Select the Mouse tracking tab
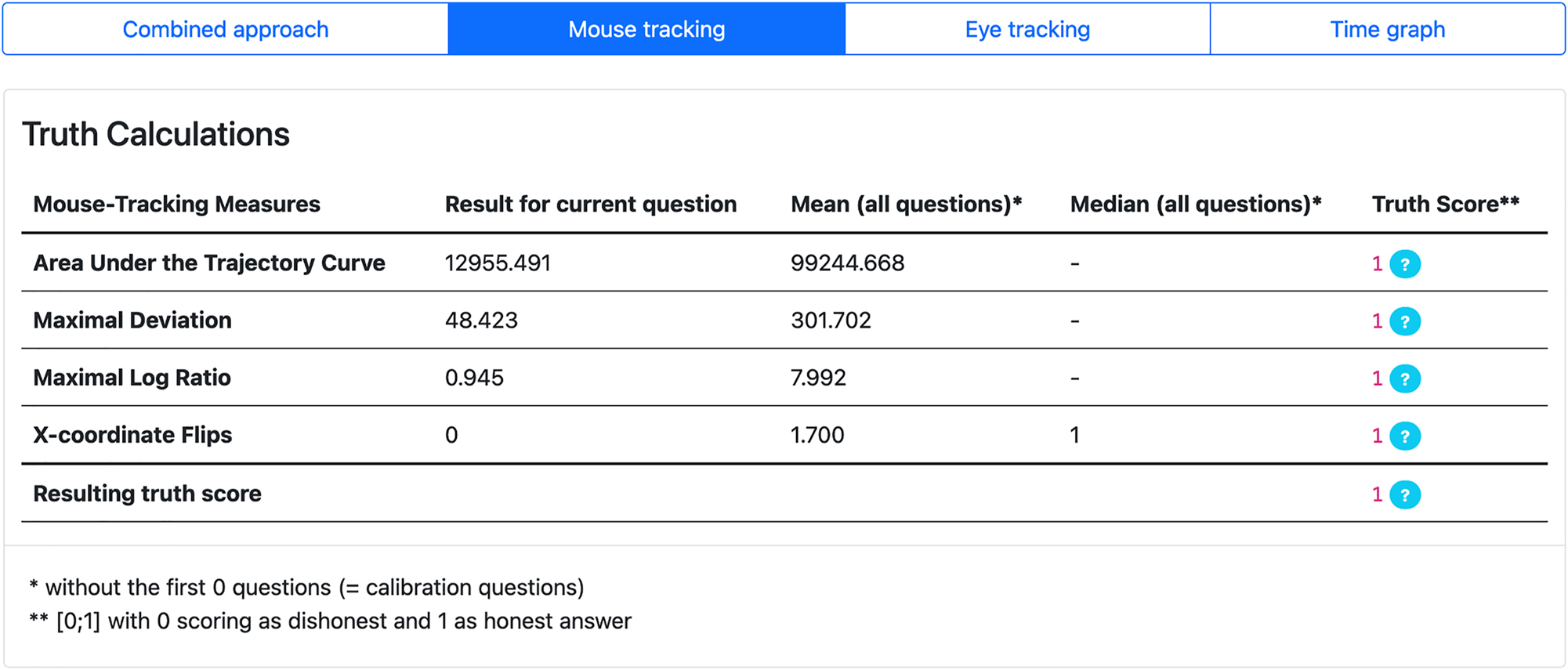 click(x=646, y=30)
